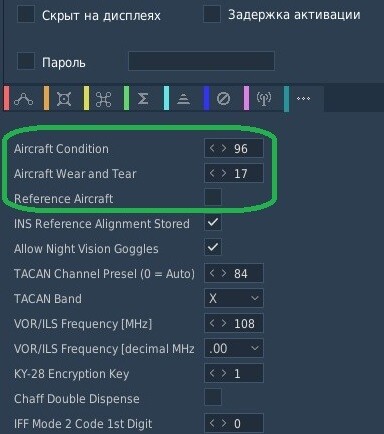Screen dimensions: 384x434
Task: Increase Aircraft Condition with right arrow
Action: [x=224, y=148]
